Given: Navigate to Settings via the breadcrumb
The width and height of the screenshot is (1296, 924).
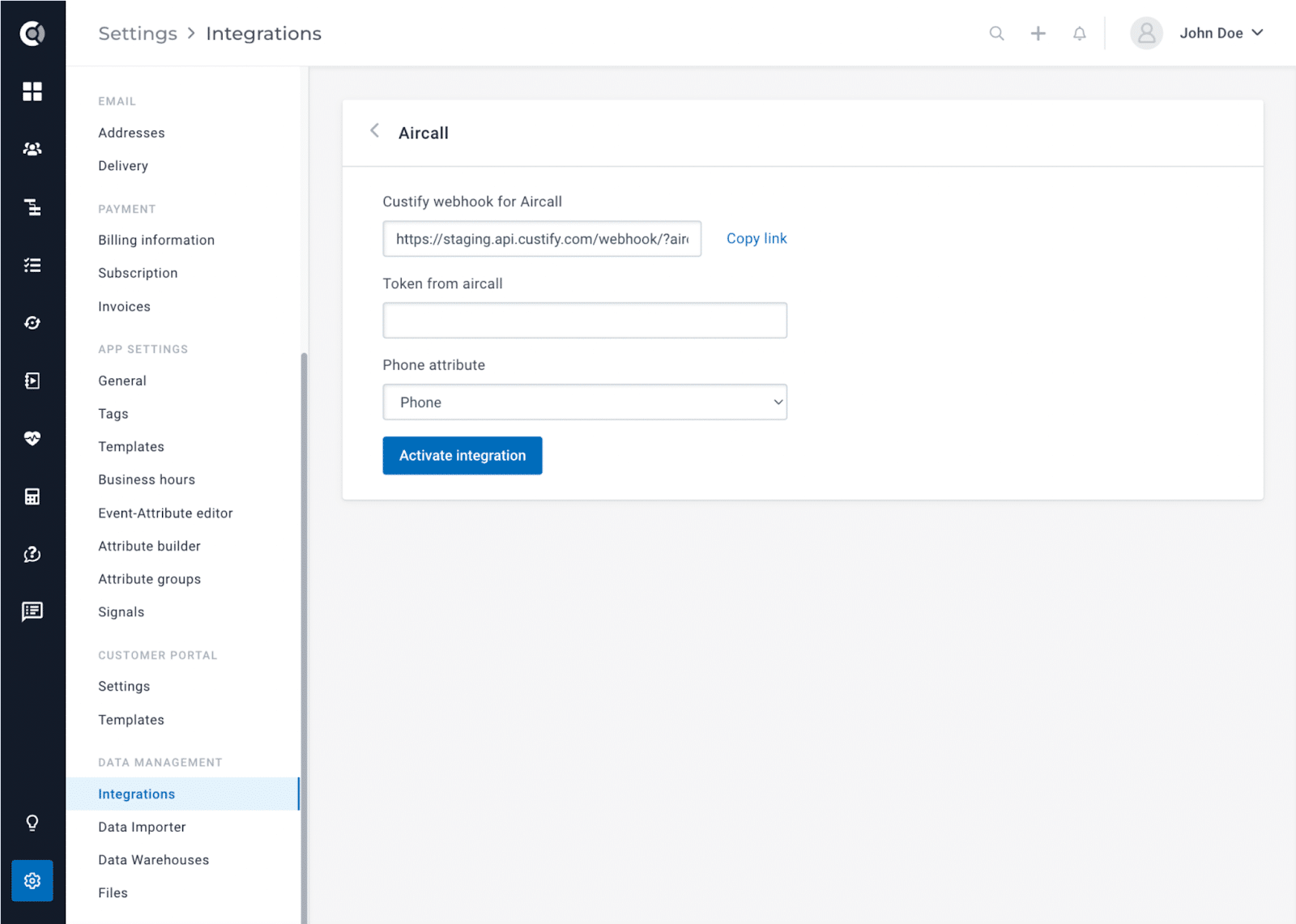Looking at the screenshot, I should (x=137, y=33).
